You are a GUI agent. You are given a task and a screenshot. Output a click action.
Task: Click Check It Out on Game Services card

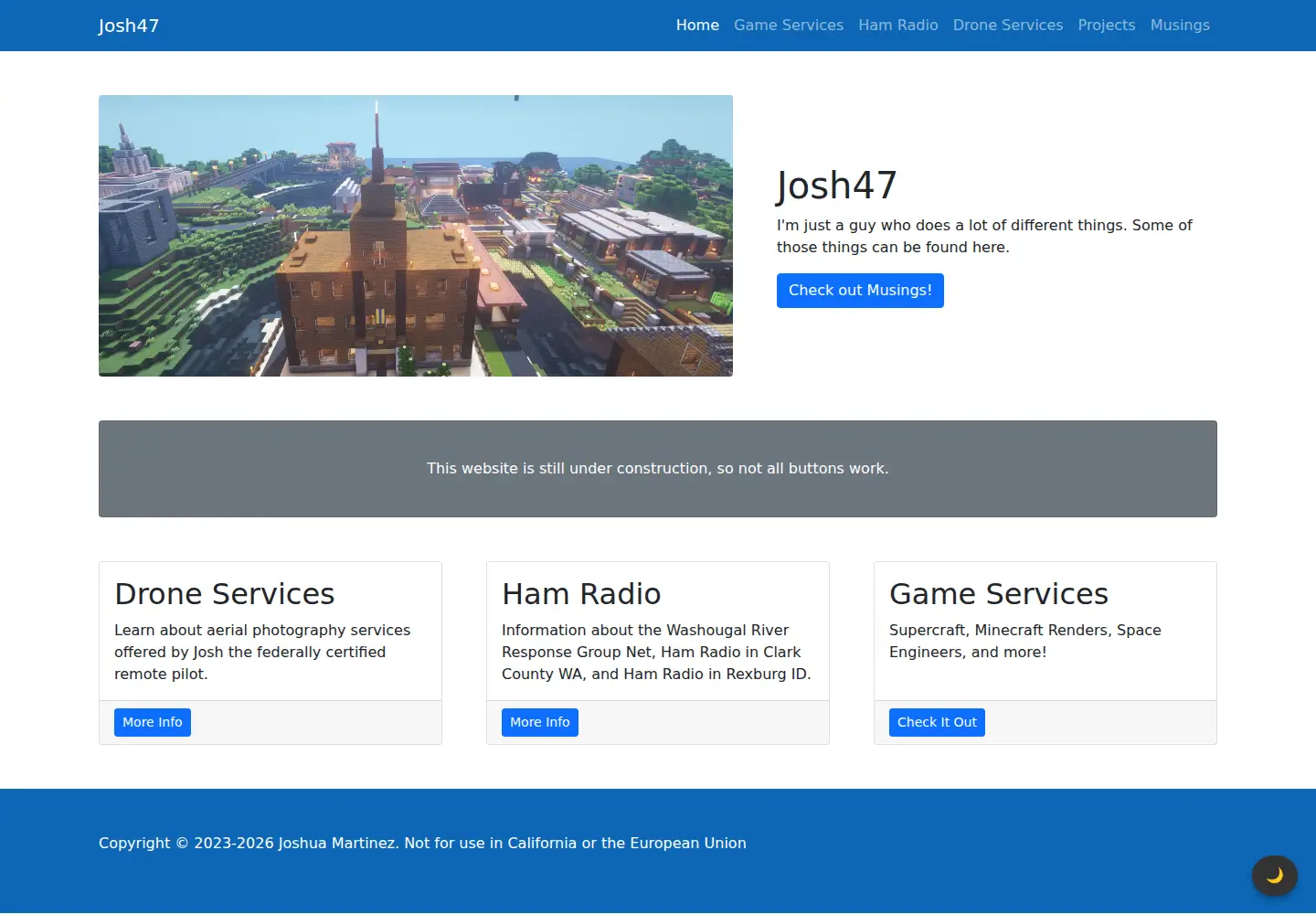[x=937, y=722]
